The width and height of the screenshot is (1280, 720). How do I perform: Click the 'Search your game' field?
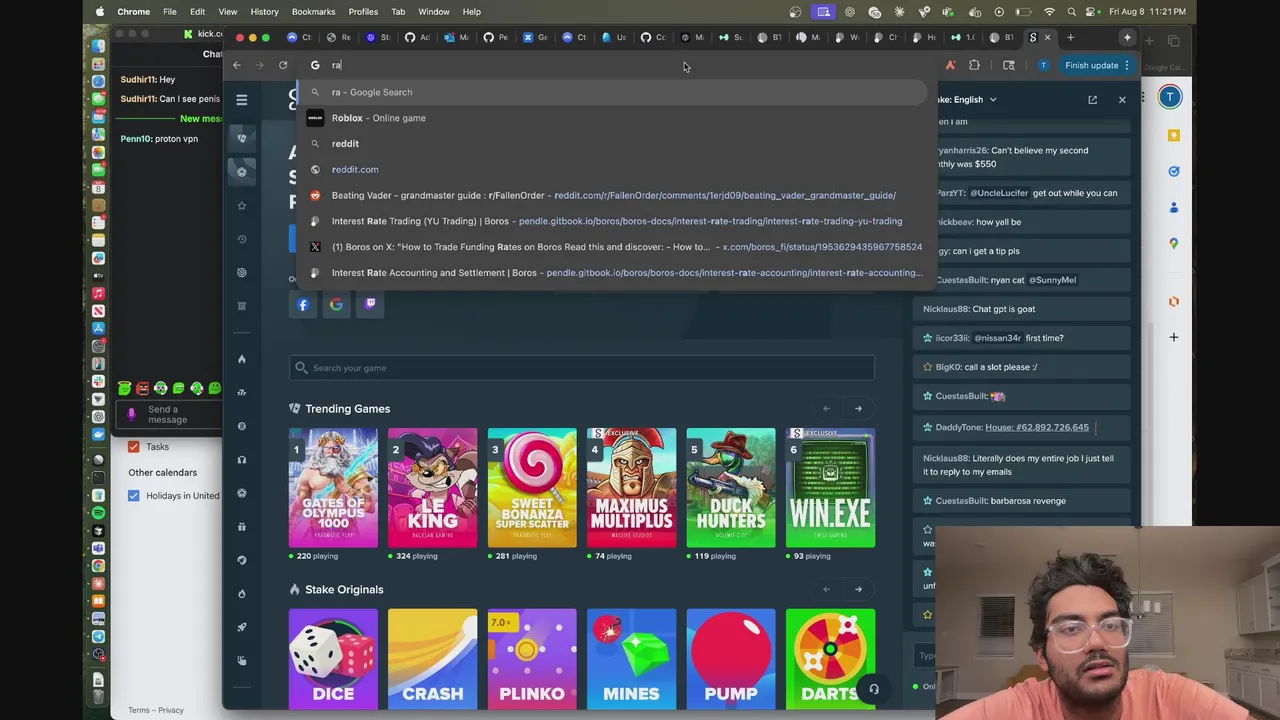(582, 368)
